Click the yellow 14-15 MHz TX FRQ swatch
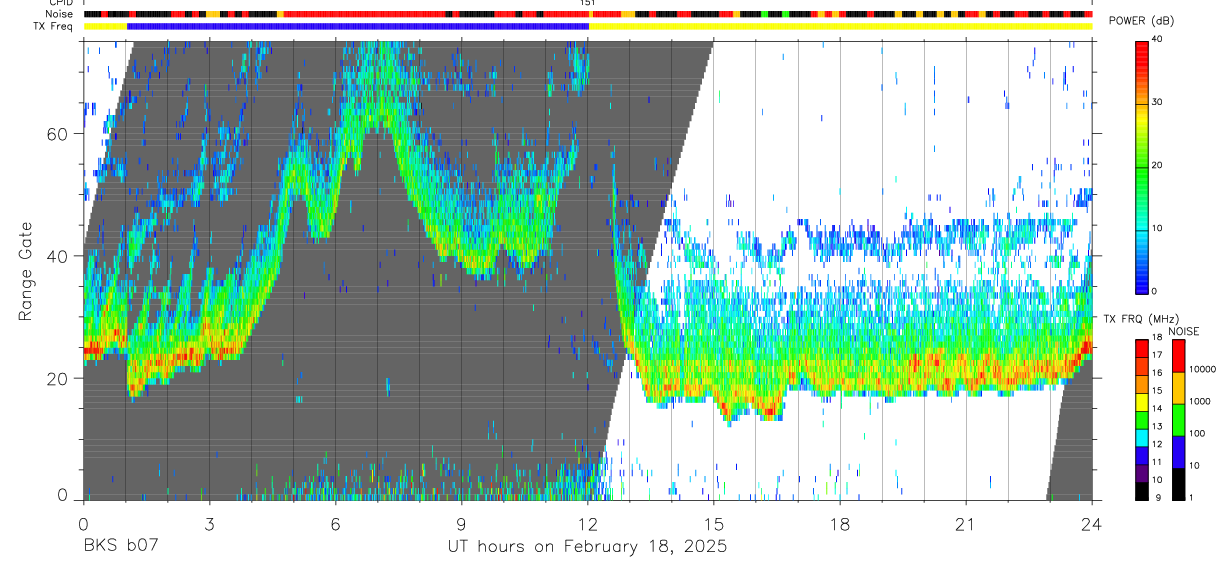 click(1141, 402)
